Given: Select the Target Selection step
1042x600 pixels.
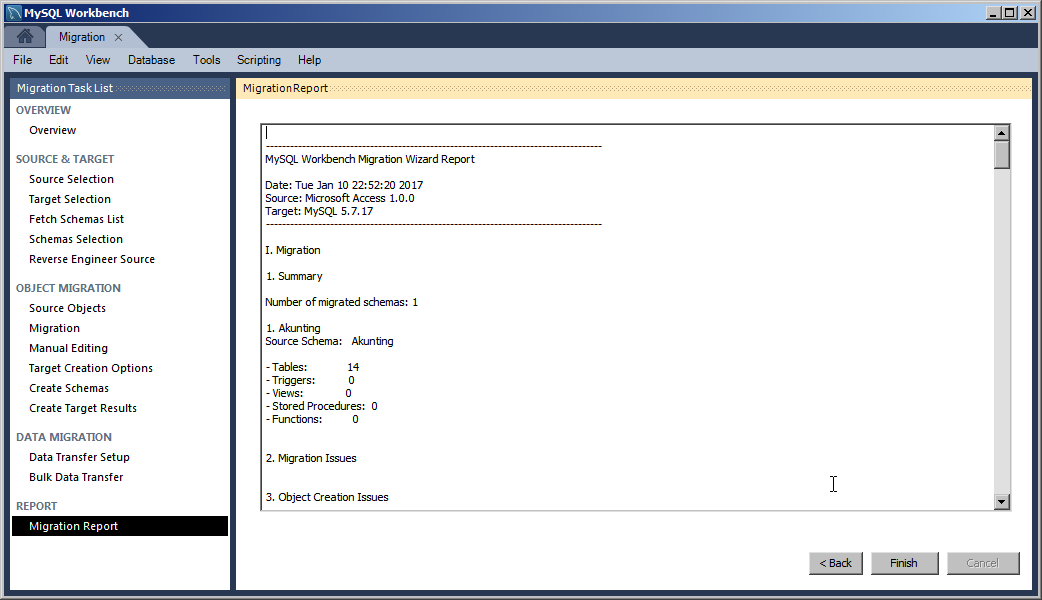Looking at the screenshot, I should (x=70, y=199).
